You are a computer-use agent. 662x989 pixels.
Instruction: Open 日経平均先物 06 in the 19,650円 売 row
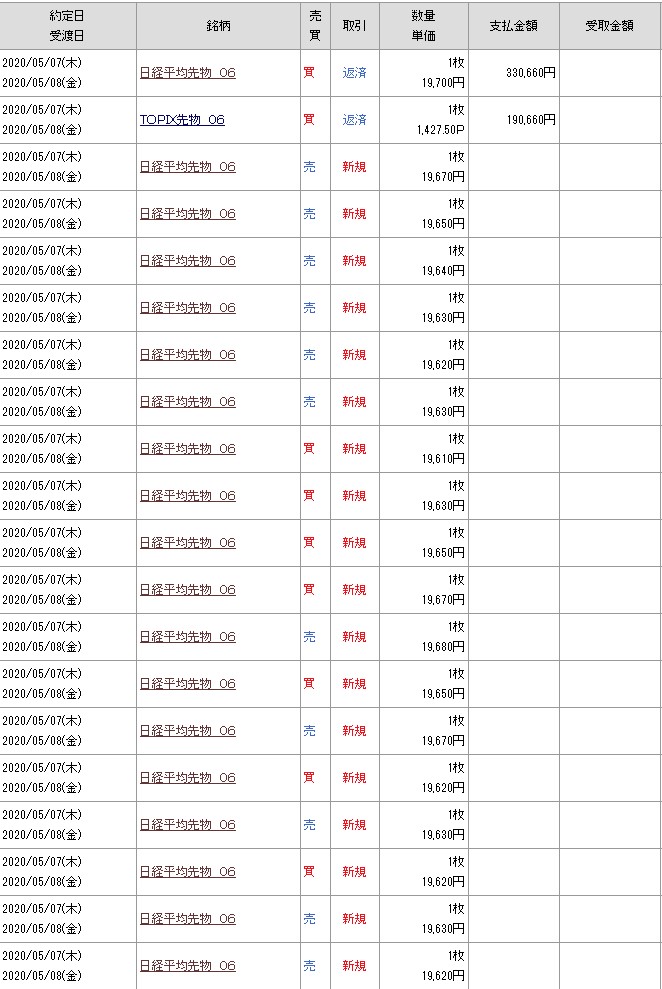pos(187,214)
